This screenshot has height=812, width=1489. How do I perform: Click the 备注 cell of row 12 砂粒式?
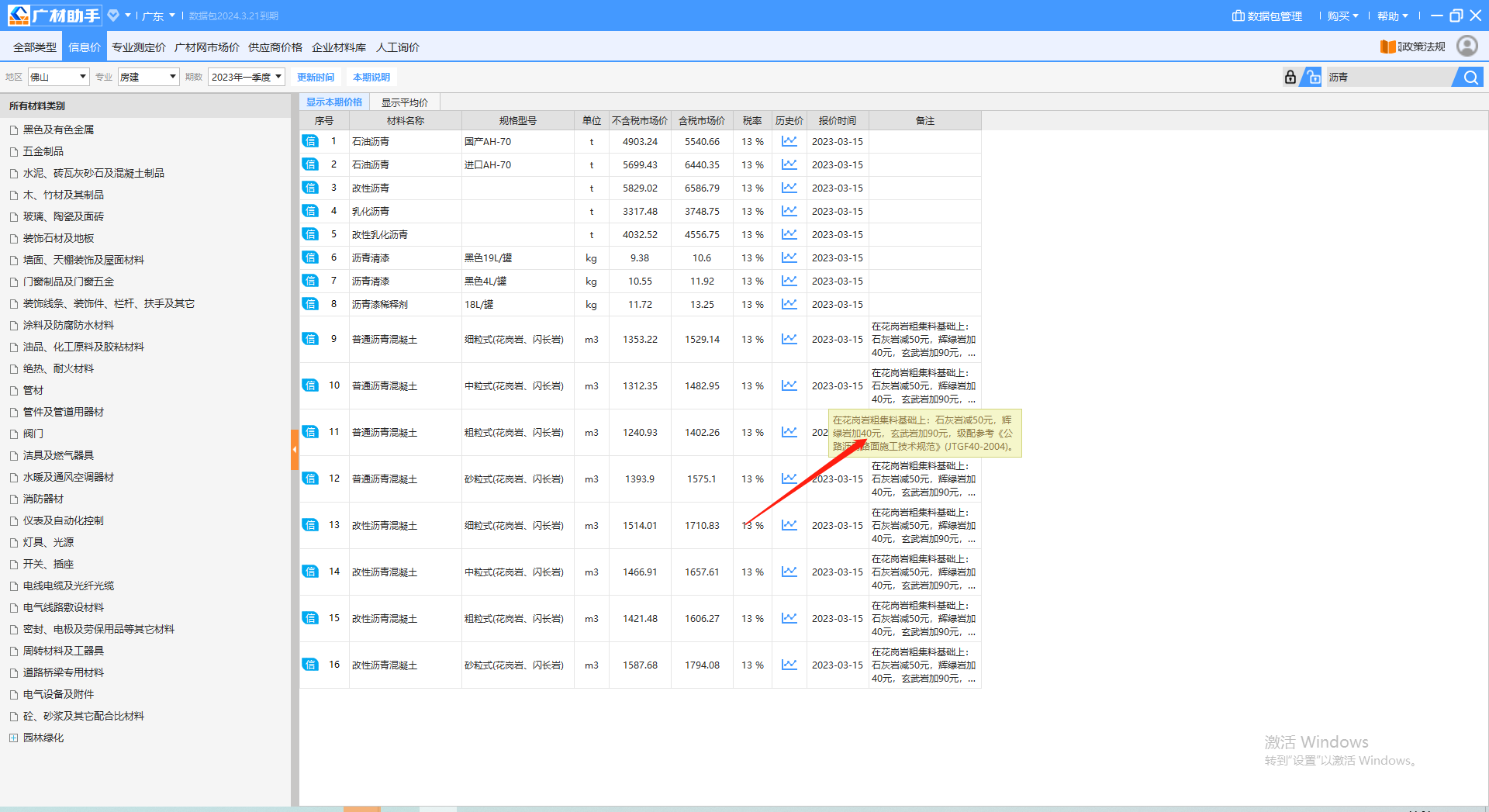click(924, 479)
